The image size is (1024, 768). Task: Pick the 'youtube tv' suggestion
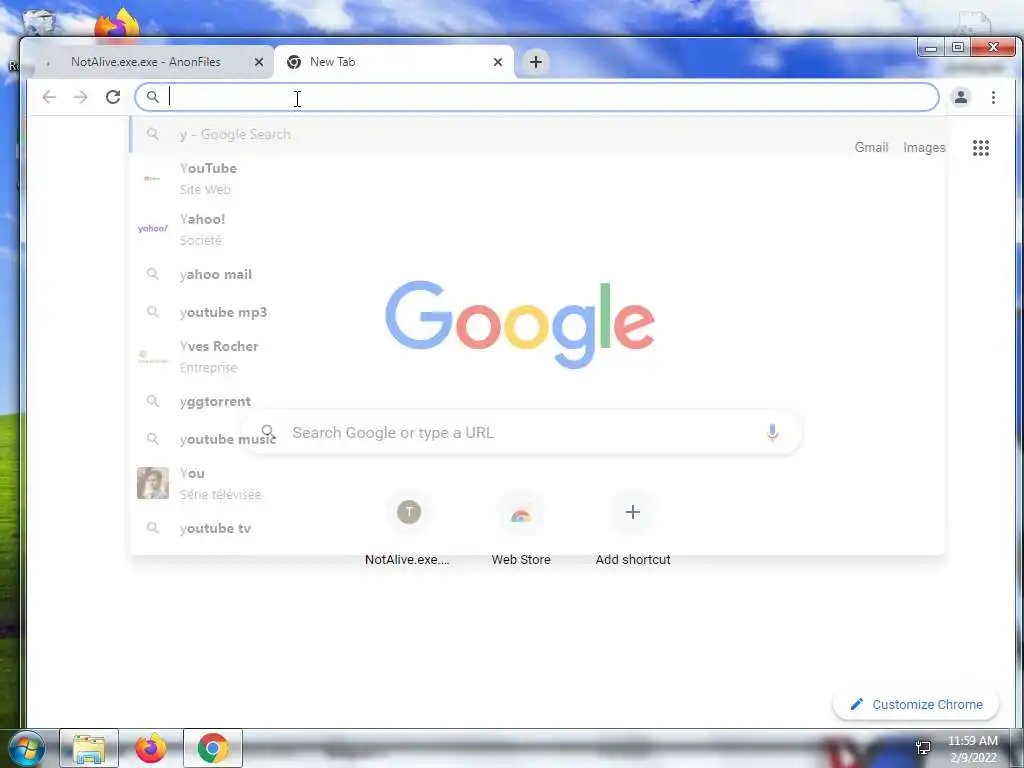coord(537,528)
